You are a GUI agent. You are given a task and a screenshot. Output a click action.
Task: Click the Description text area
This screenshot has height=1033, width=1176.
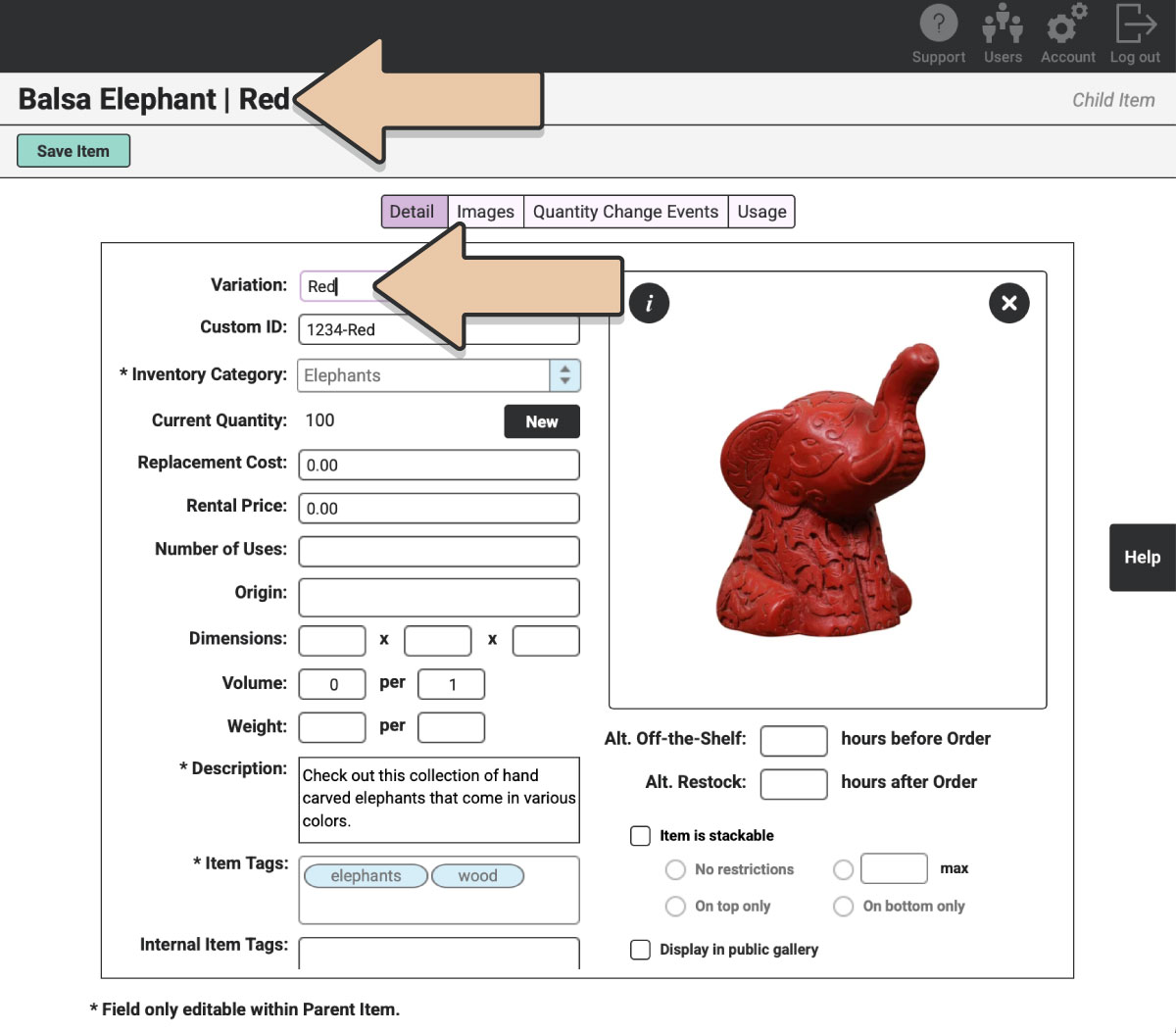(439, 800)
